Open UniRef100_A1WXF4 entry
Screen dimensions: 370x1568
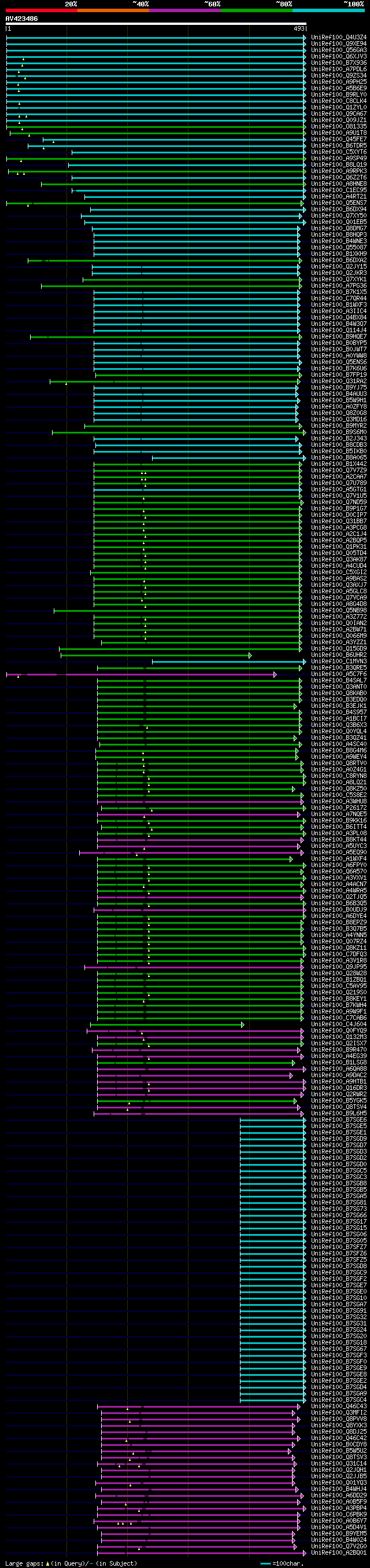click(338, 859)
